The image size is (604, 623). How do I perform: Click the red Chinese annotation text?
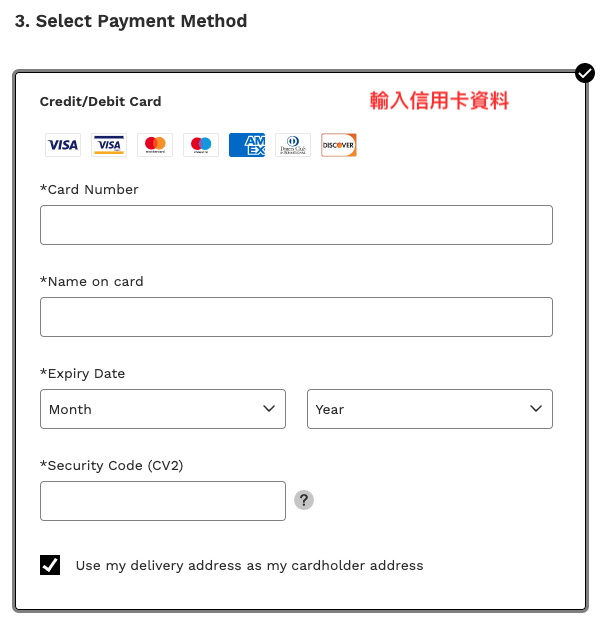(440, 100)
